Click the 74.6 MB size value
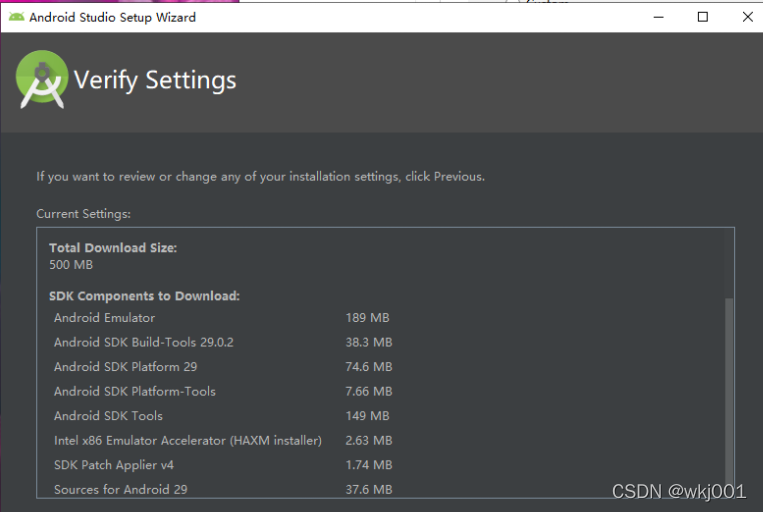763x512 pixels. click(369, 366)
